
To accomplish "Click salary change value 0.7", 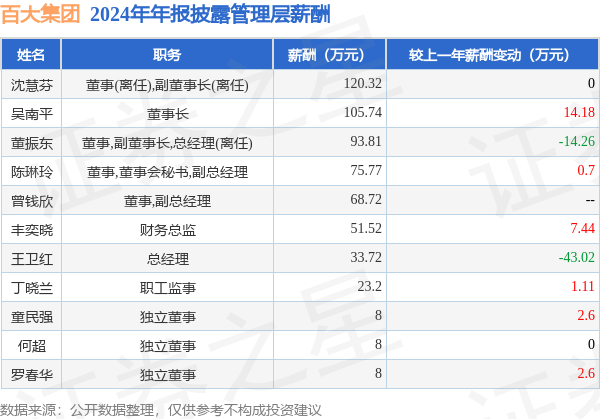I will [x=586, y=170].
